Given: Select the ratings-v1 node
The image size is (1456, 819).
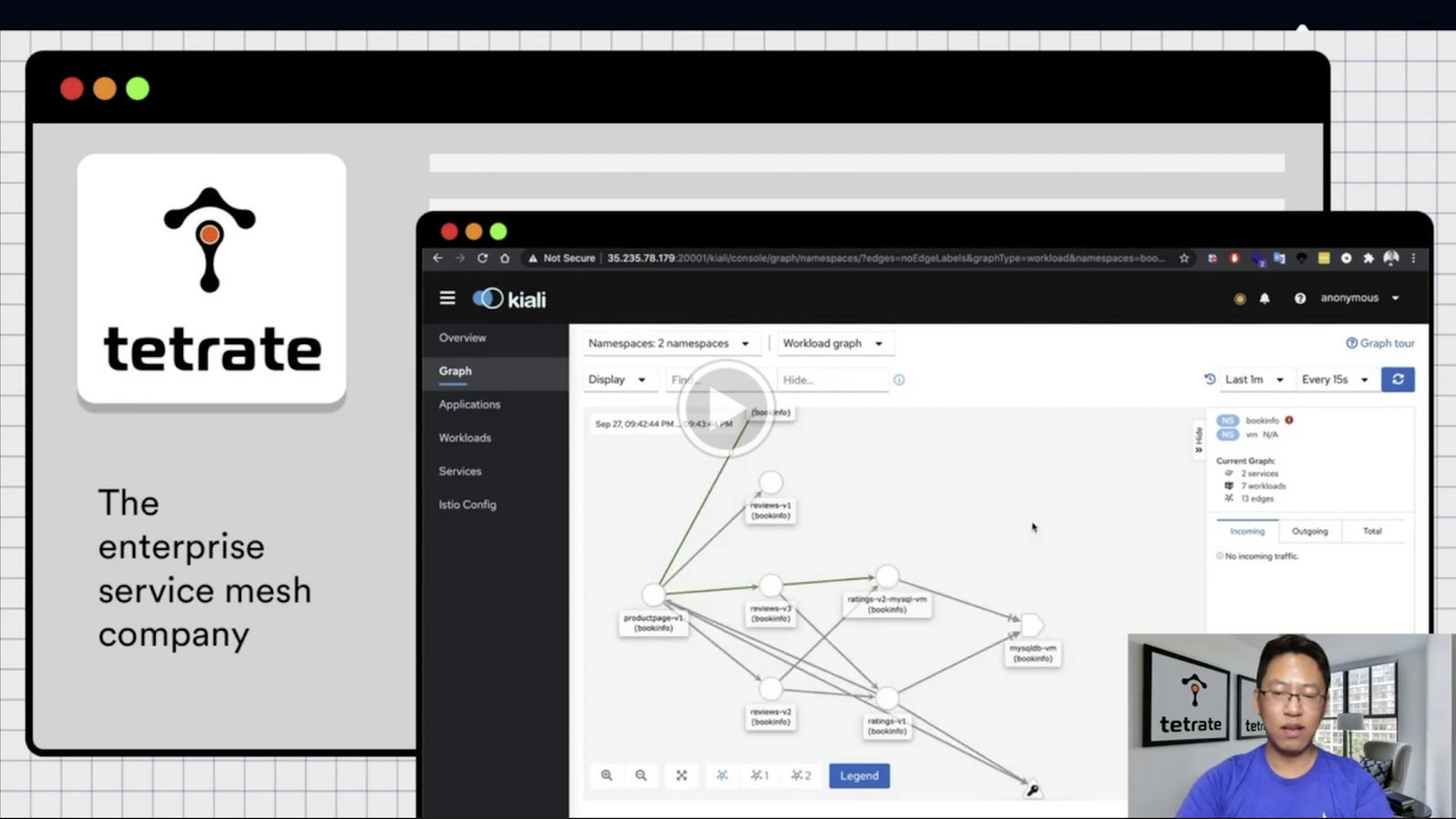Looking at the screenshot, I should click(887, 698).
